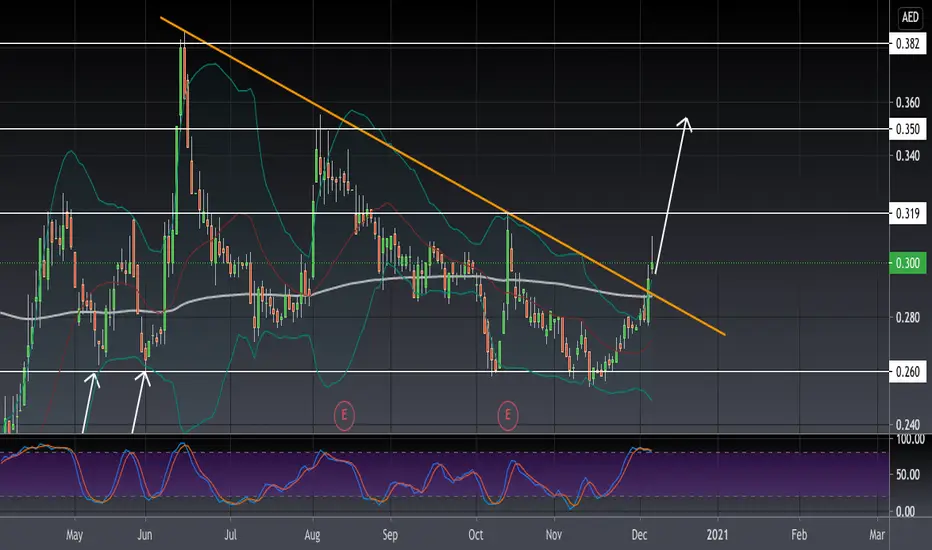Select the 0.350 price level label

click(x=908, y=129)
